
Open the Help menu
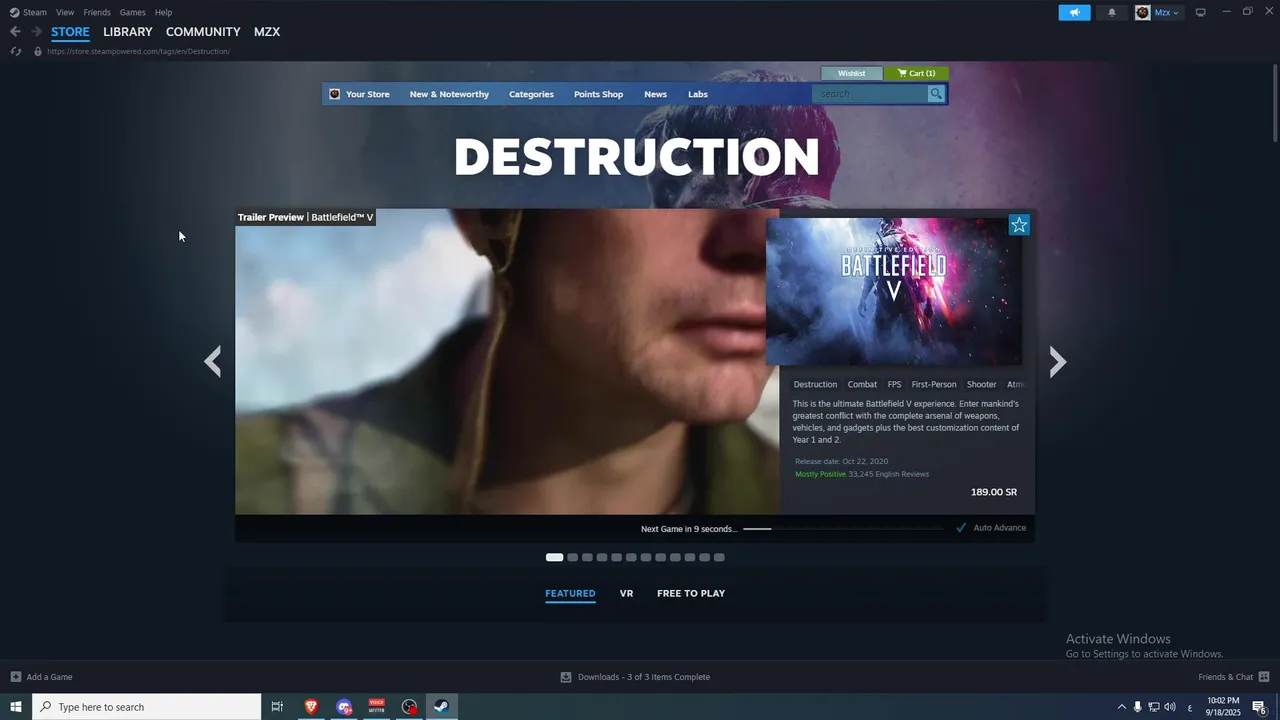[x=163, y=13]
